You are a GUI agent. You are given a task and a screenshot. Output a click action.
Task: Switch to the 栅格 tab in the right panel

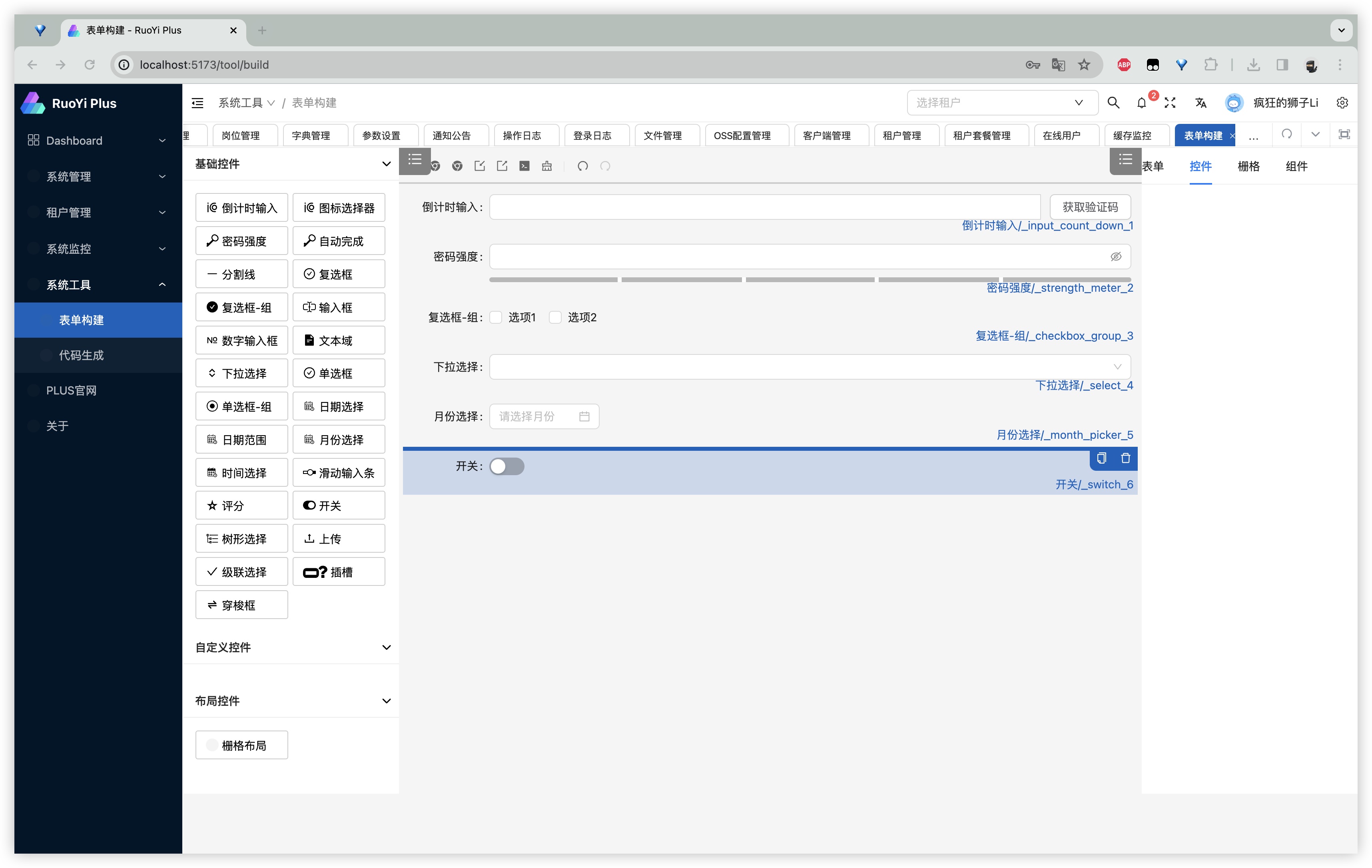pos(1248,166)
